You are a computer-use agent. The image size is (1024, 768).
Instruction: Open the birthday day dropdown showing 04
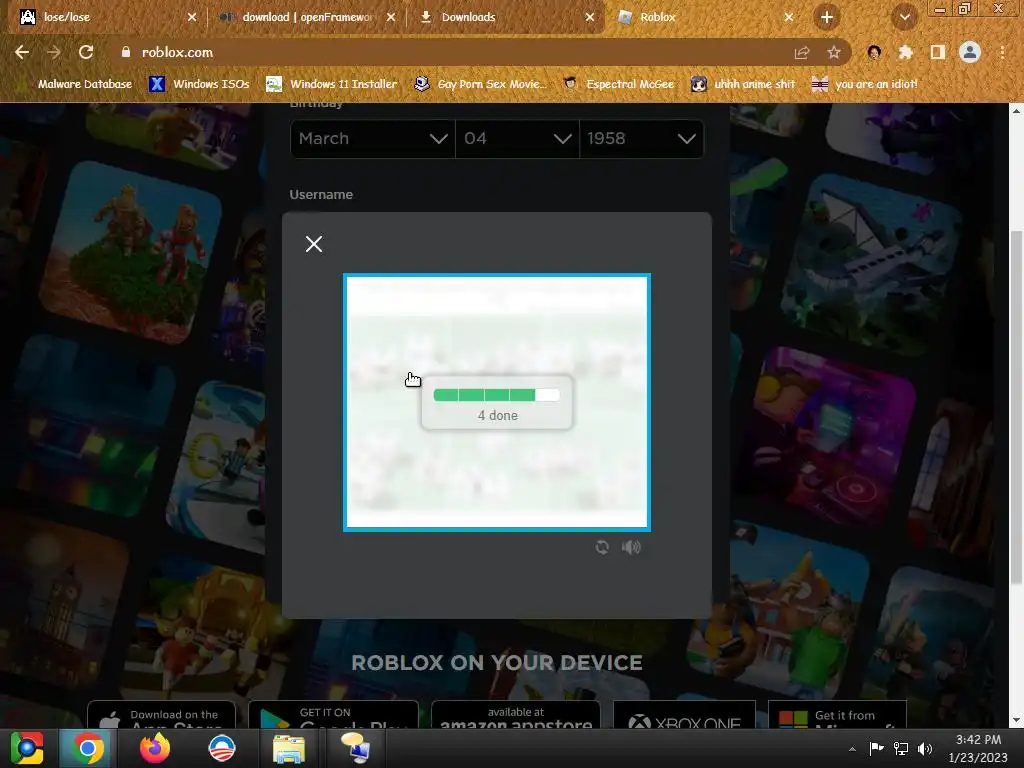517,138
